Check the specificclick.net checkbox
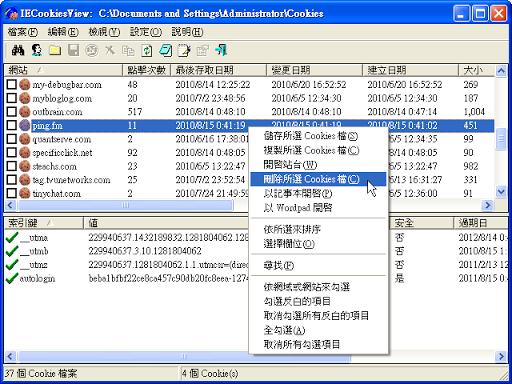Image resolution: width=512 pixels, height=384 pixels. [12, 152]
